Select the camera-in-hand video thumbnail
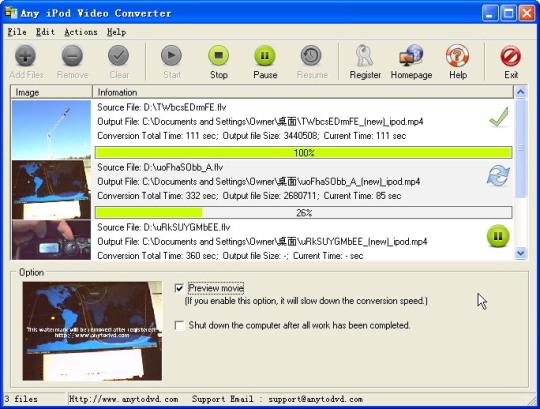The width and height of the screenshot is (540, 409). (x=51, y=240)
